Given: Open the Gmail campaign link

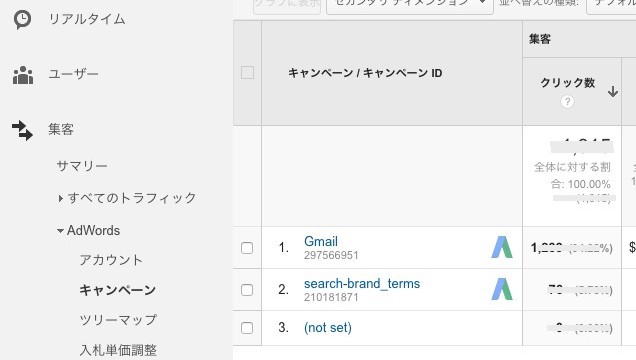Looking at the screenshot, I should [x=321, y=242].
